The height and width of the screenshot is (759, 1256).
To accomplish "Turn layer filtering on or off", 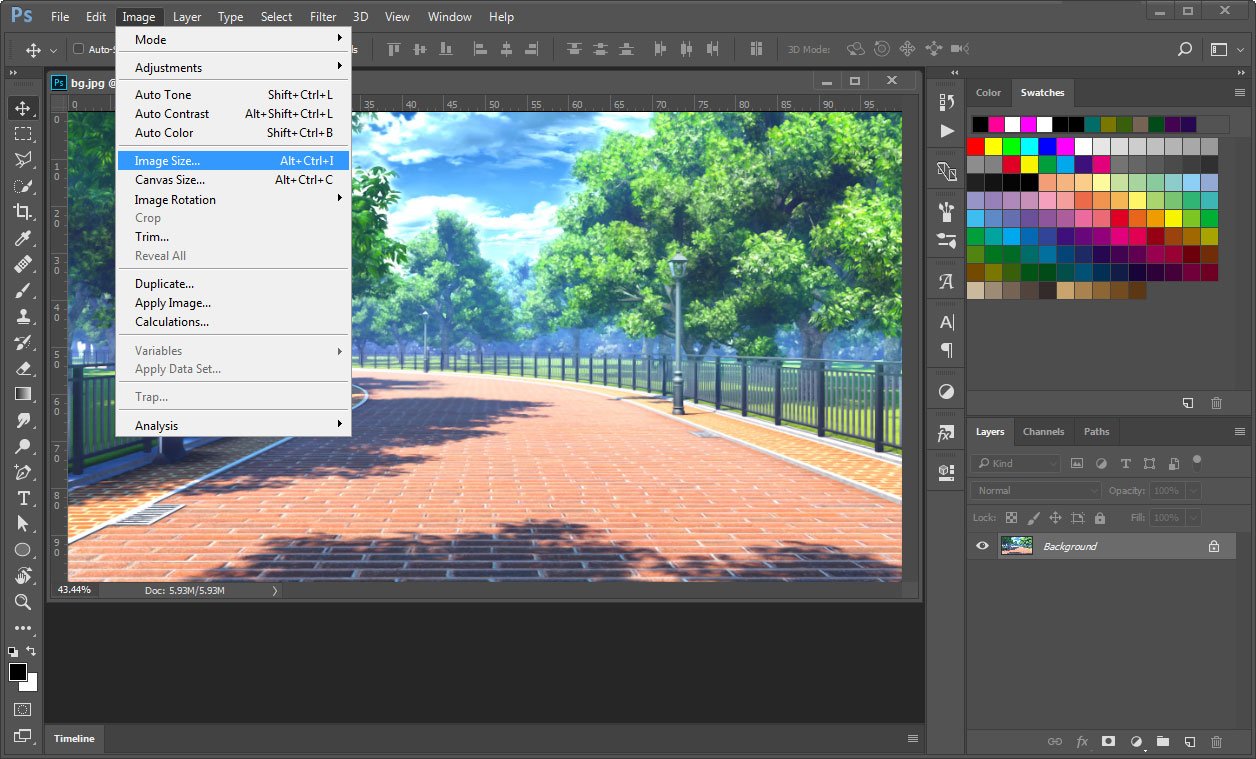I will 1197,462.
